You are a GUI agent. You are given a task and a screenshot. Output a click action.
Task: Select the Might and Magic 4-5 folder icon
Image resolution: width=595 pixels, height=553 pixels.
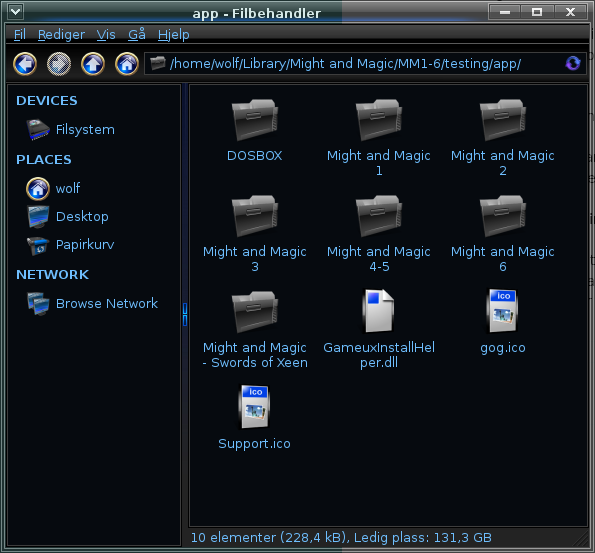pos(379,216)
